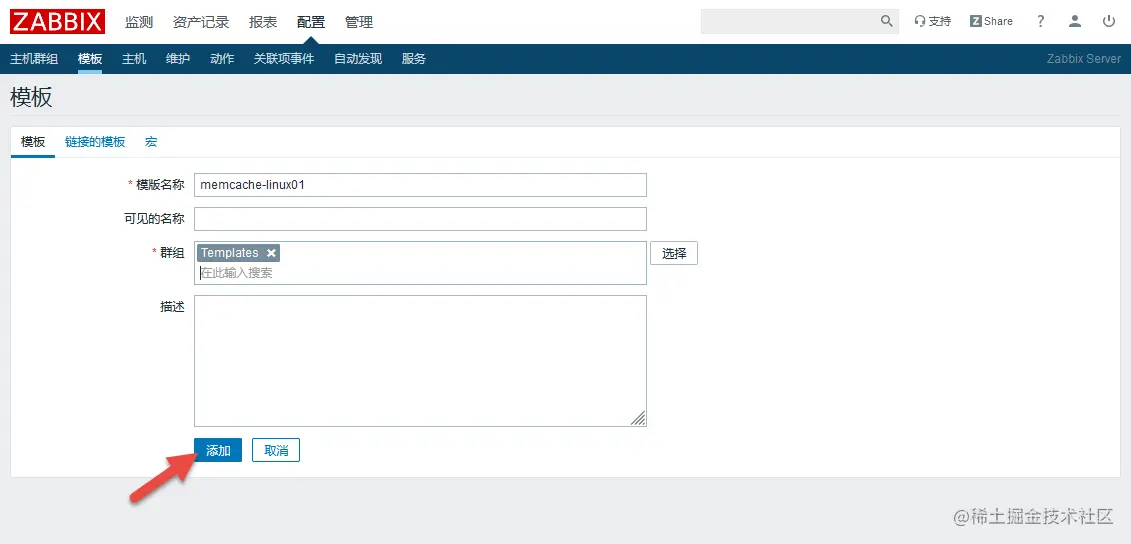
Task: Go to 自动发现 submenu
Action: pos(358,58)
